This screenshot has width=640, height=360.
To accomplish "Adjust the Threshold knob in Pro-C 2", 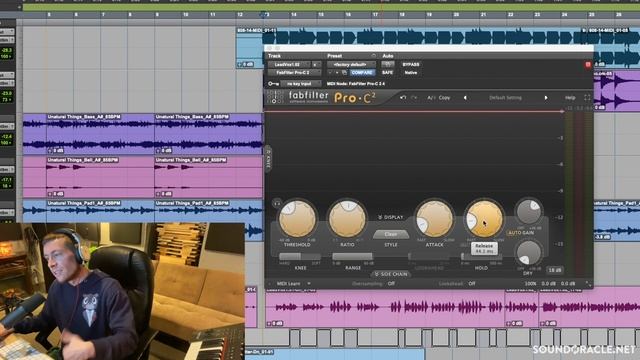I will 298,219.
